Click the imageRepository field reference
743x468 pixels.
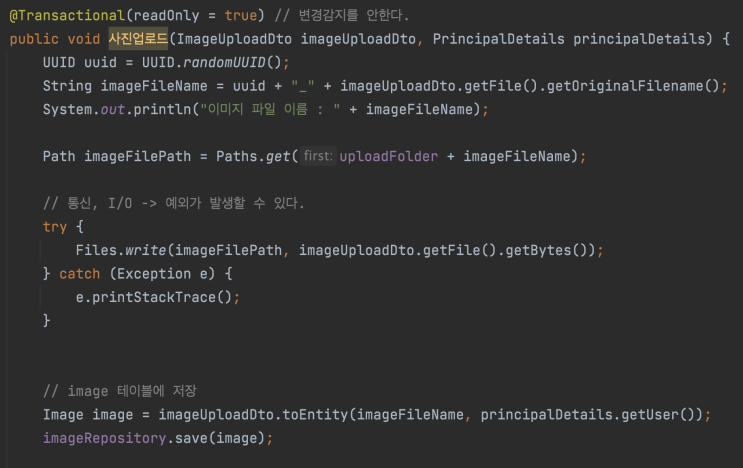[104, 438]
